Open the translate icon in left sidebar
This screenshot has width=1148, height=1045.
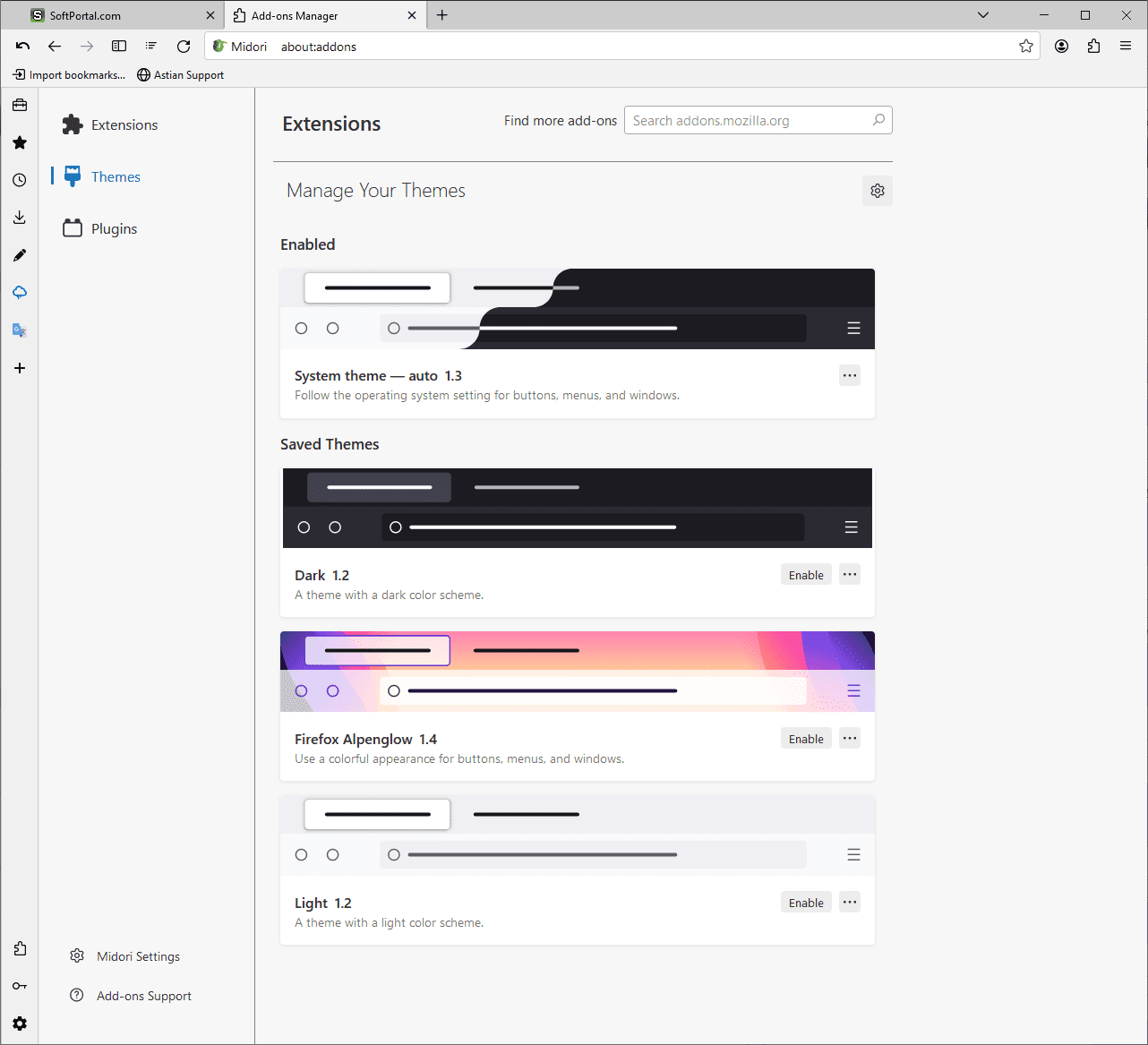(x=20, y=330)
